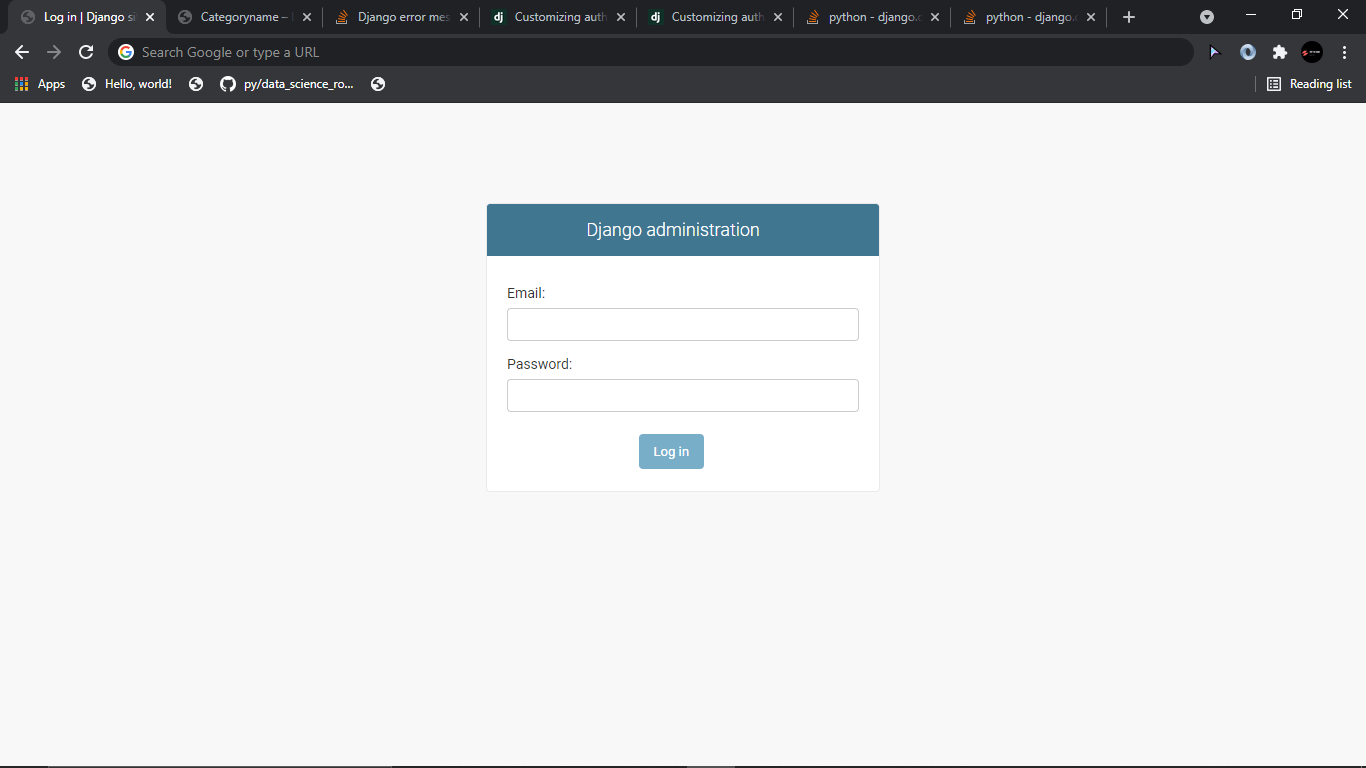1366x768 pixels.
Task: Open the Chrome three-dot menu
Action: pos(1344,52)
